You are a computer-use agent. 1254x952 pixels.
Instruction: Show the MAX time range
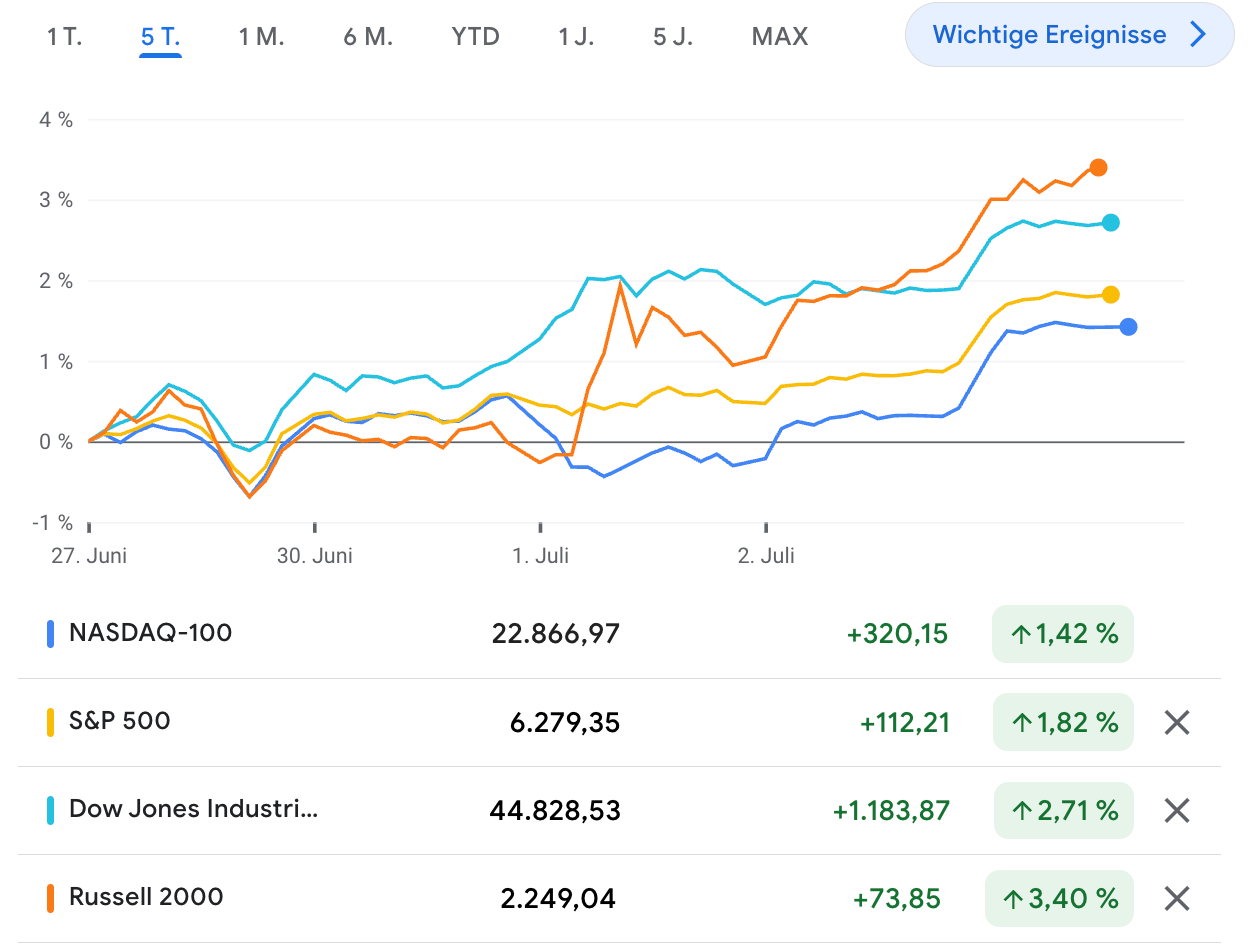click(x=779, y=37)
